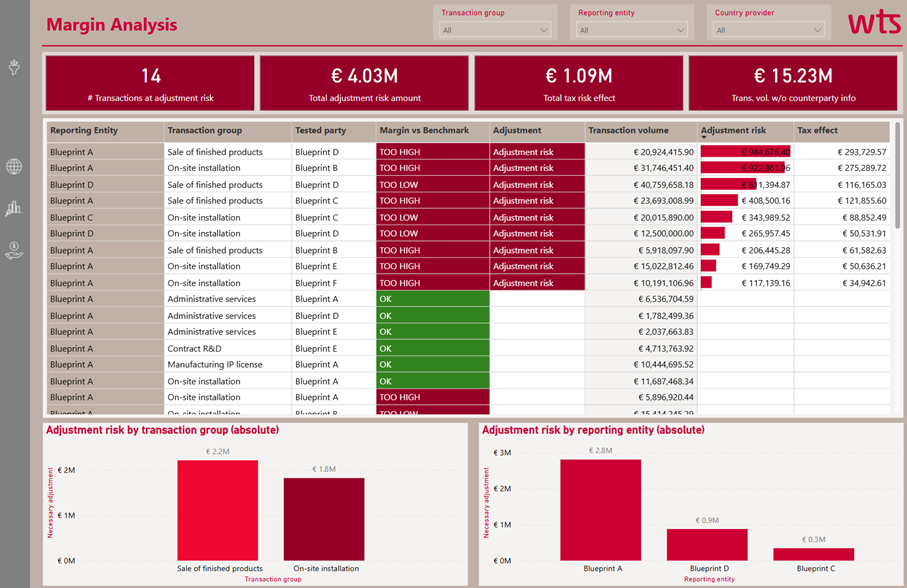Expand the Transaction group dropdown
907x588 pixels.
pyautogui.click(x=495, y=30)
